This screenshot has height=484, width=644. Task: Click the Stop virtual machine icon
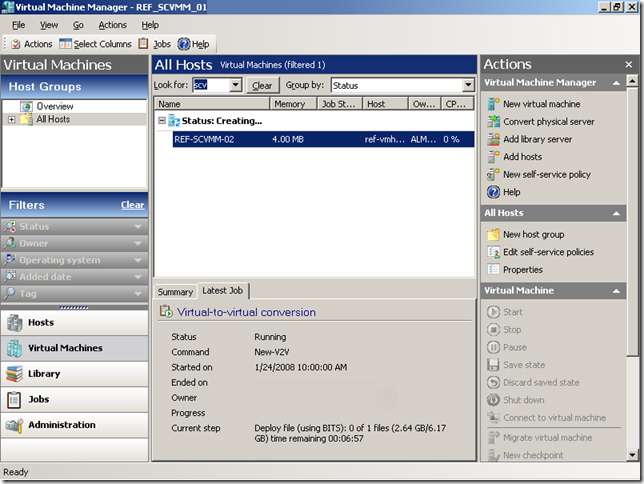(493, 330)
